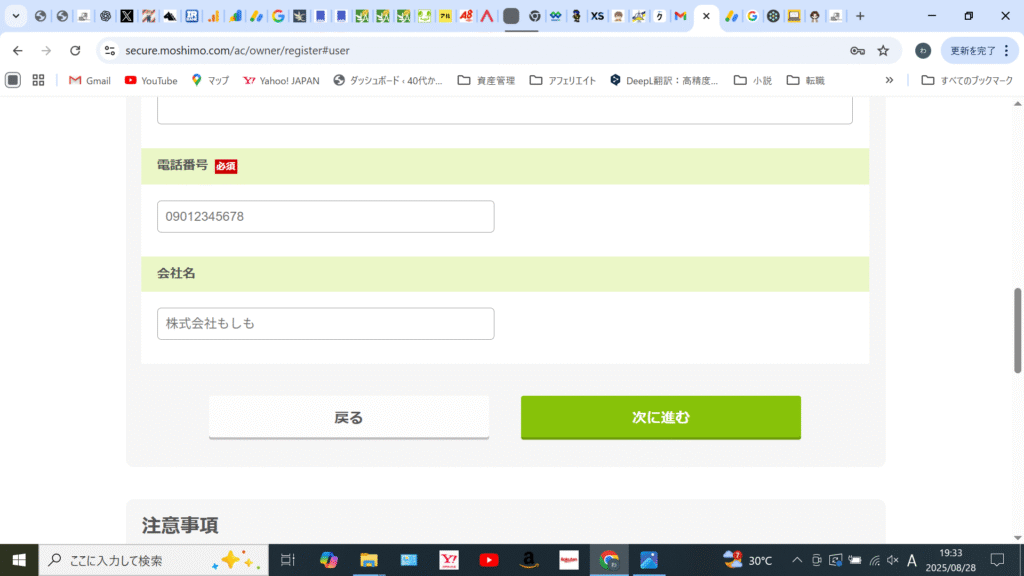The image size is (1024, 576).
Task: Open the Gmail bookmark
Action: [89, 80]
